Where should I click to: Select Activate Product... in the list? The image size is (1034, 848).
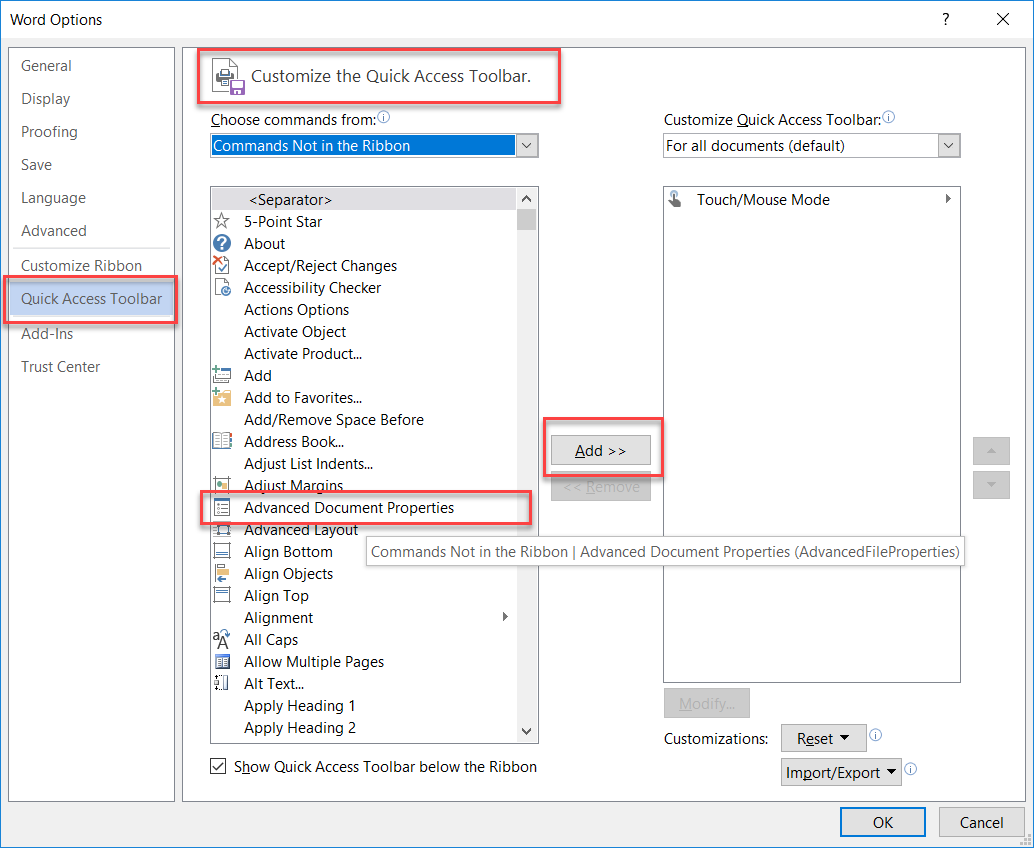363,353
